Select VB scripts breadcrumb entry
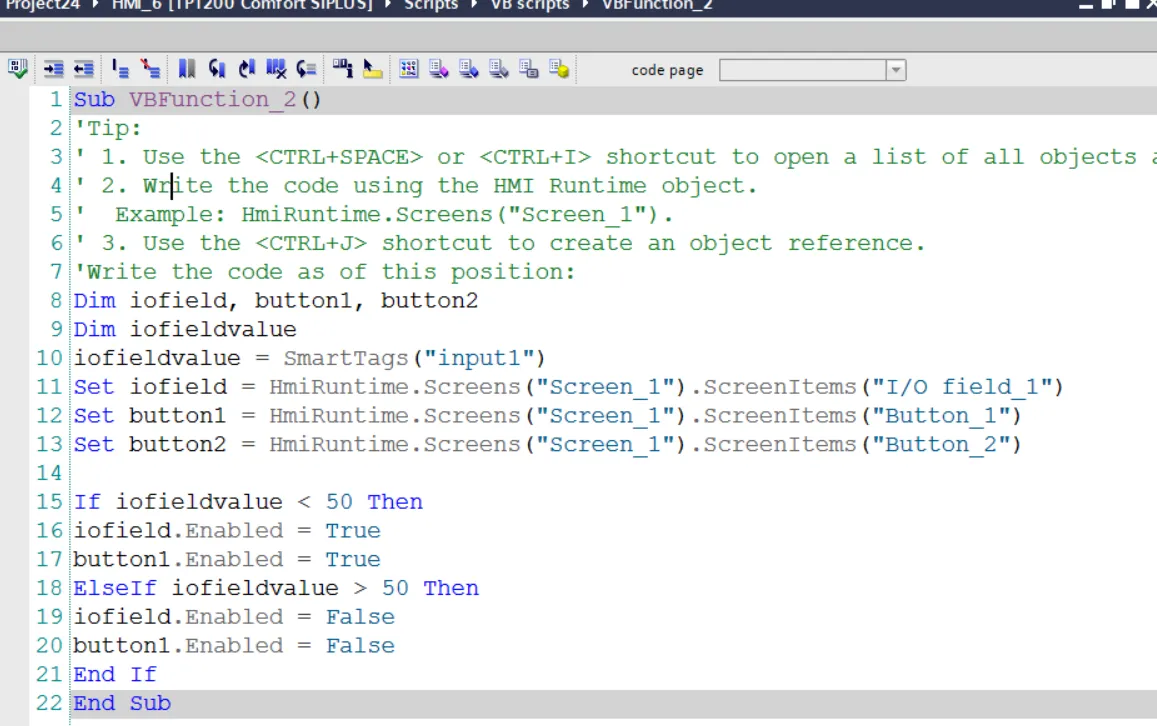The width and height of the screenshot is (1157, 726). pos(530,5)
